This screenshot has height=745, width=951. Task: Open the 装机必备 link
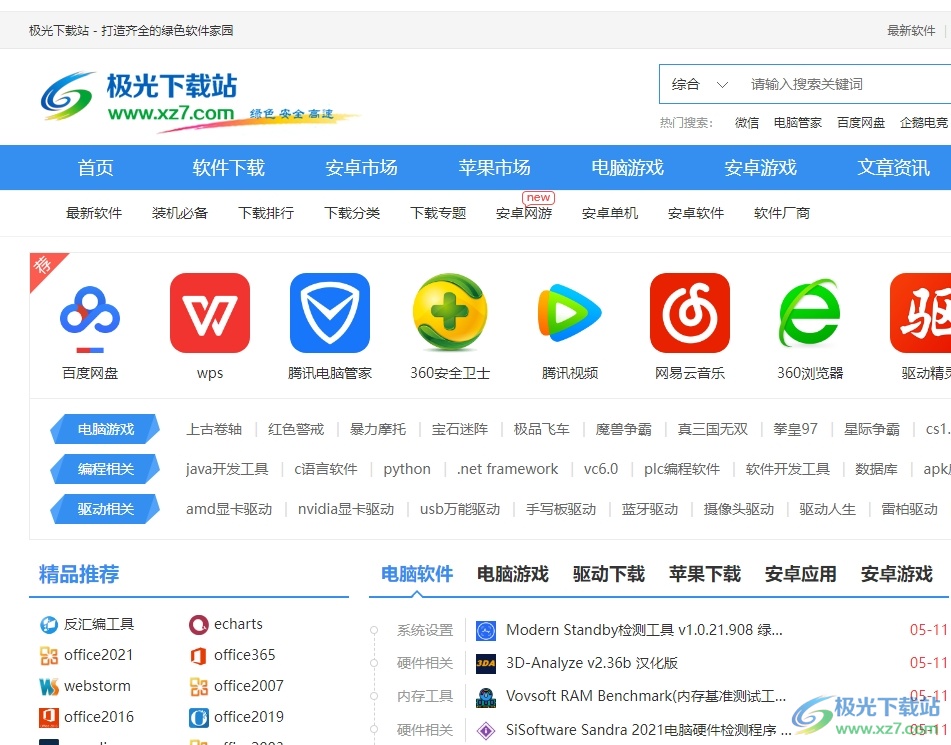click(x=180, y=213)
